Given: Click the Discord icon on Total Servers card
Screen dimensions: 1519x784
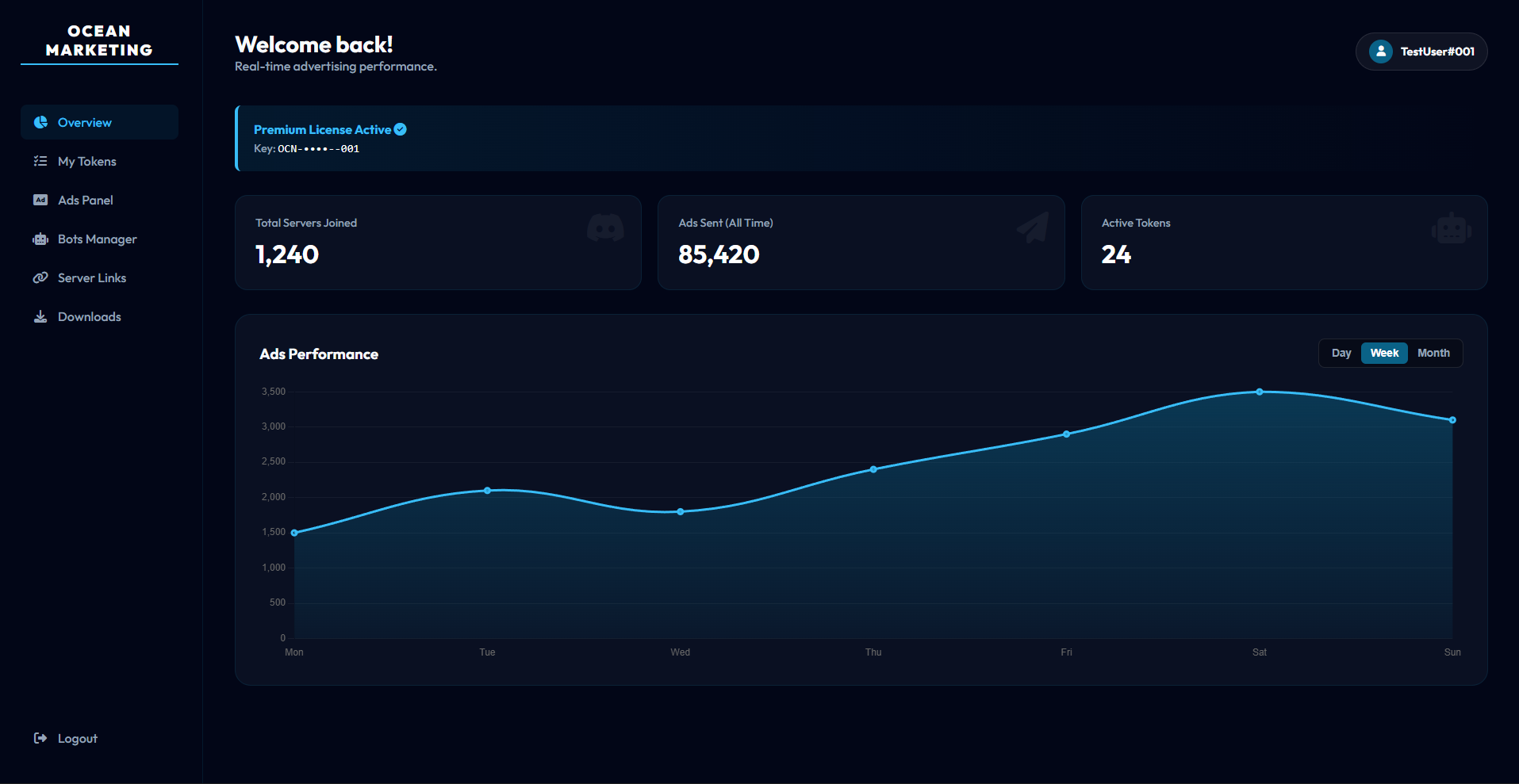Looking at the screenshot, I should (605, 228).
